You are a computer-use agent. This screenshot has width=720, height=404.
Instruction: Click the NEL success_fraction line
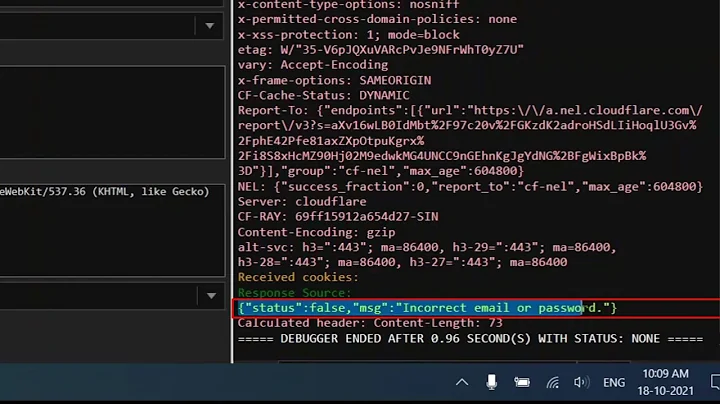470,187
